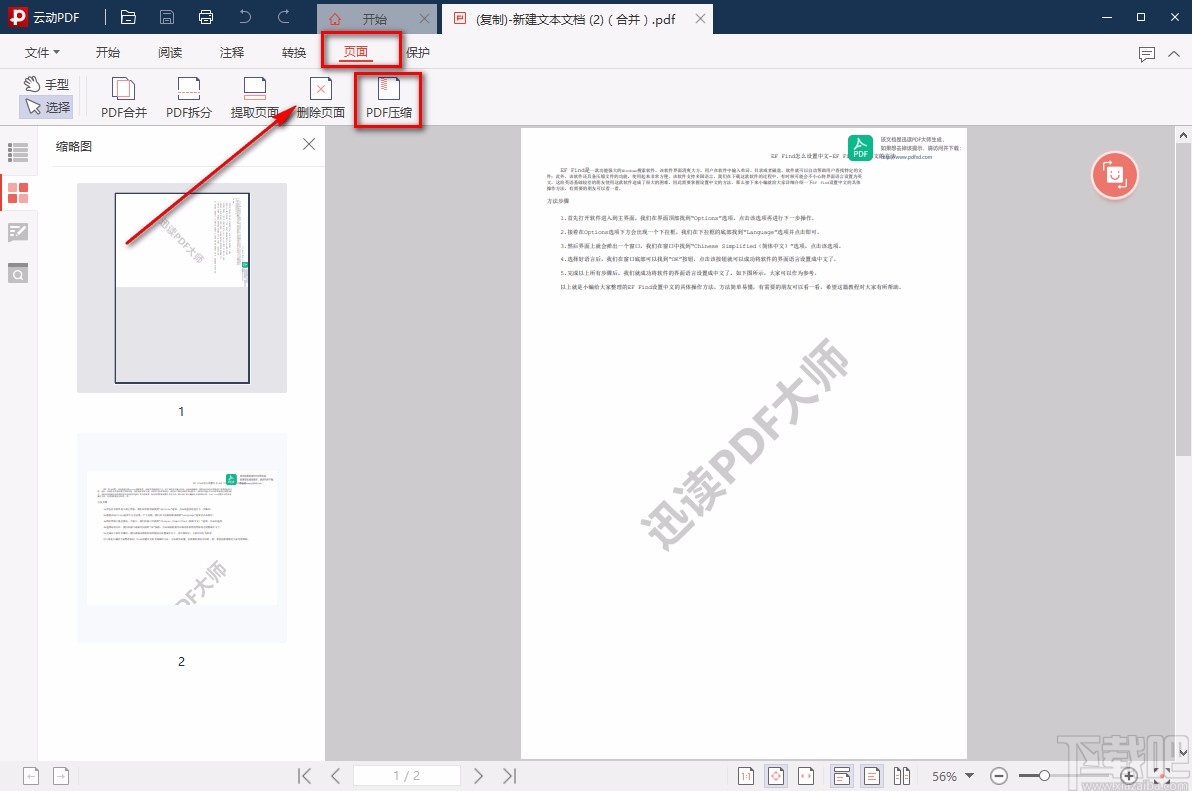
Task: Switch to the 开始 ribbon tab
Action: [108, 52]
